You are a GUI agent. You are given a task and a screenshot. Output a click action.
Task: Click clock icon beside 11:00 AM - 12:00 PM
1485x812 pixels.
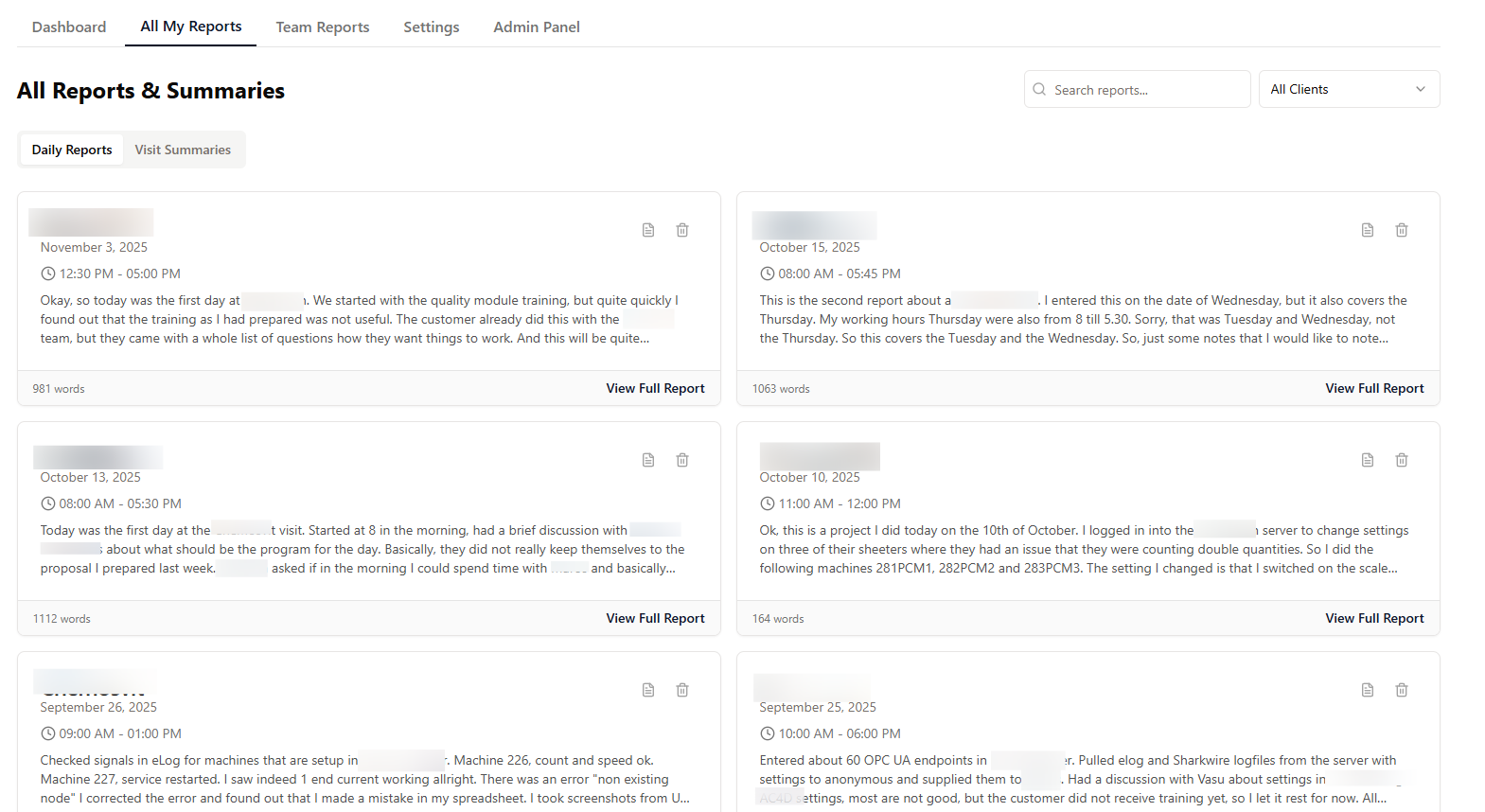(x=768, y=503)
